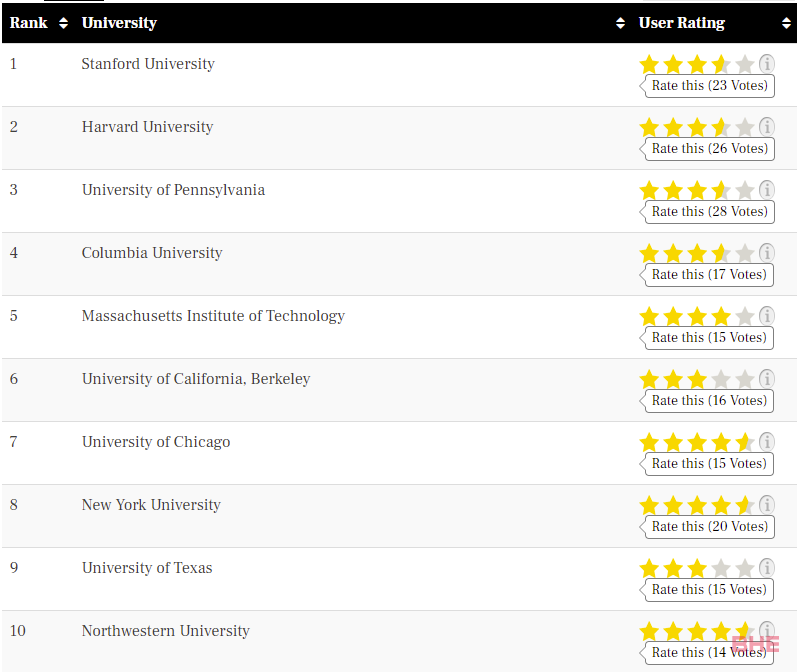Viewport: 799px width, 672px height.
Task: Click the Rank column header label
Action: pyautogui.click(x=29, y=23)
